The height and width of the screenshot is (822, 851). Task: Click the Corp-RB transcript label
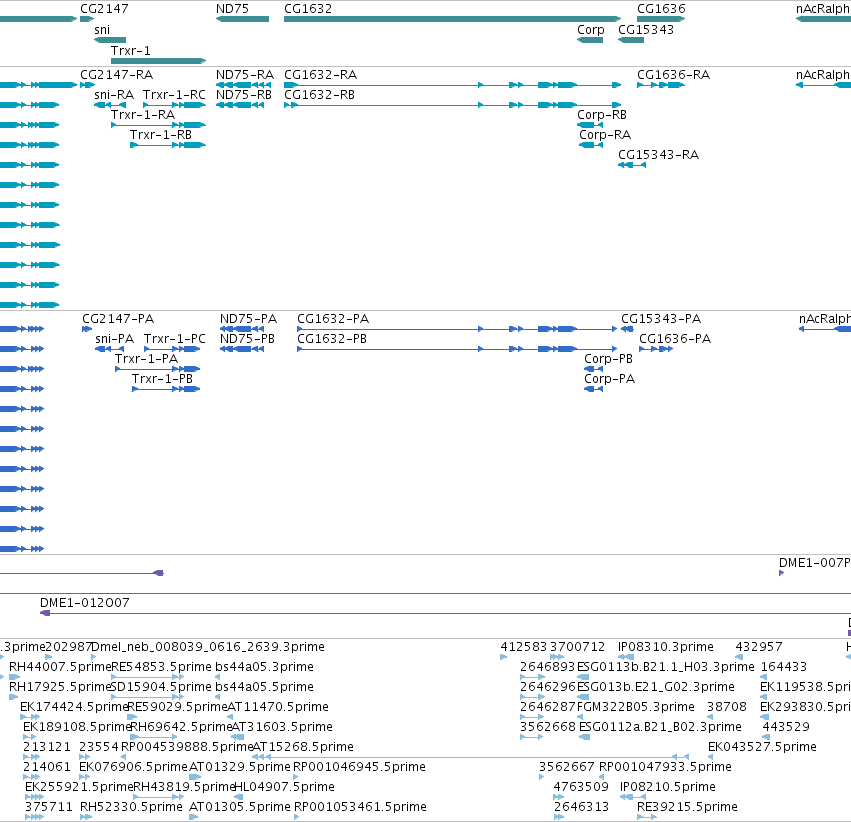click(x=602, y=115)
